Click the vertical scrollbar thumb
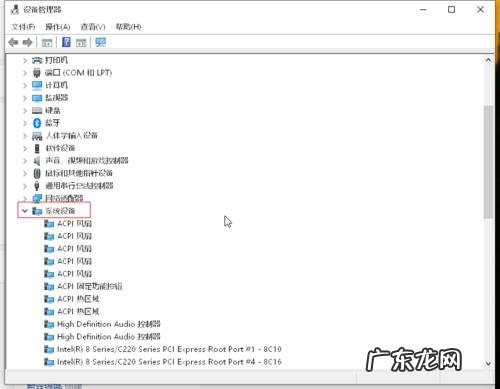 tap(488, 162)
